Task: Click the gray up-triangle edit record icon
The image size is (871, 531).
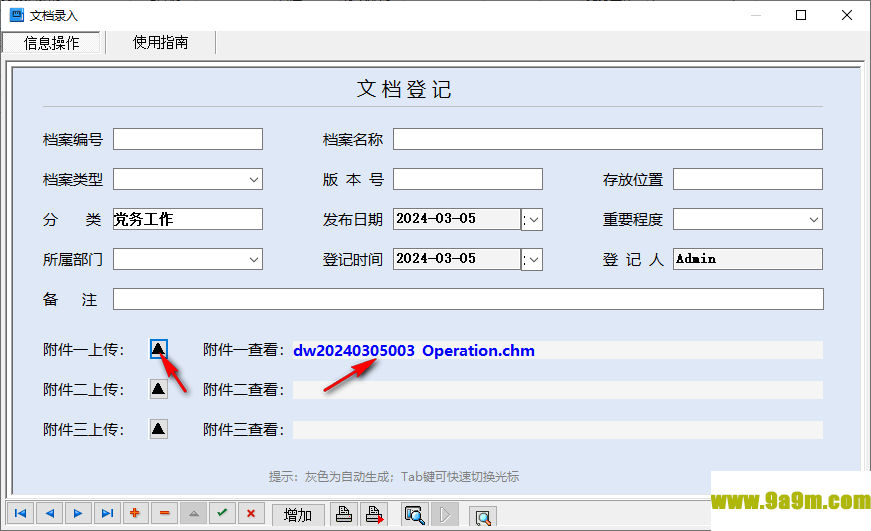Action: [x=194, y=513]
